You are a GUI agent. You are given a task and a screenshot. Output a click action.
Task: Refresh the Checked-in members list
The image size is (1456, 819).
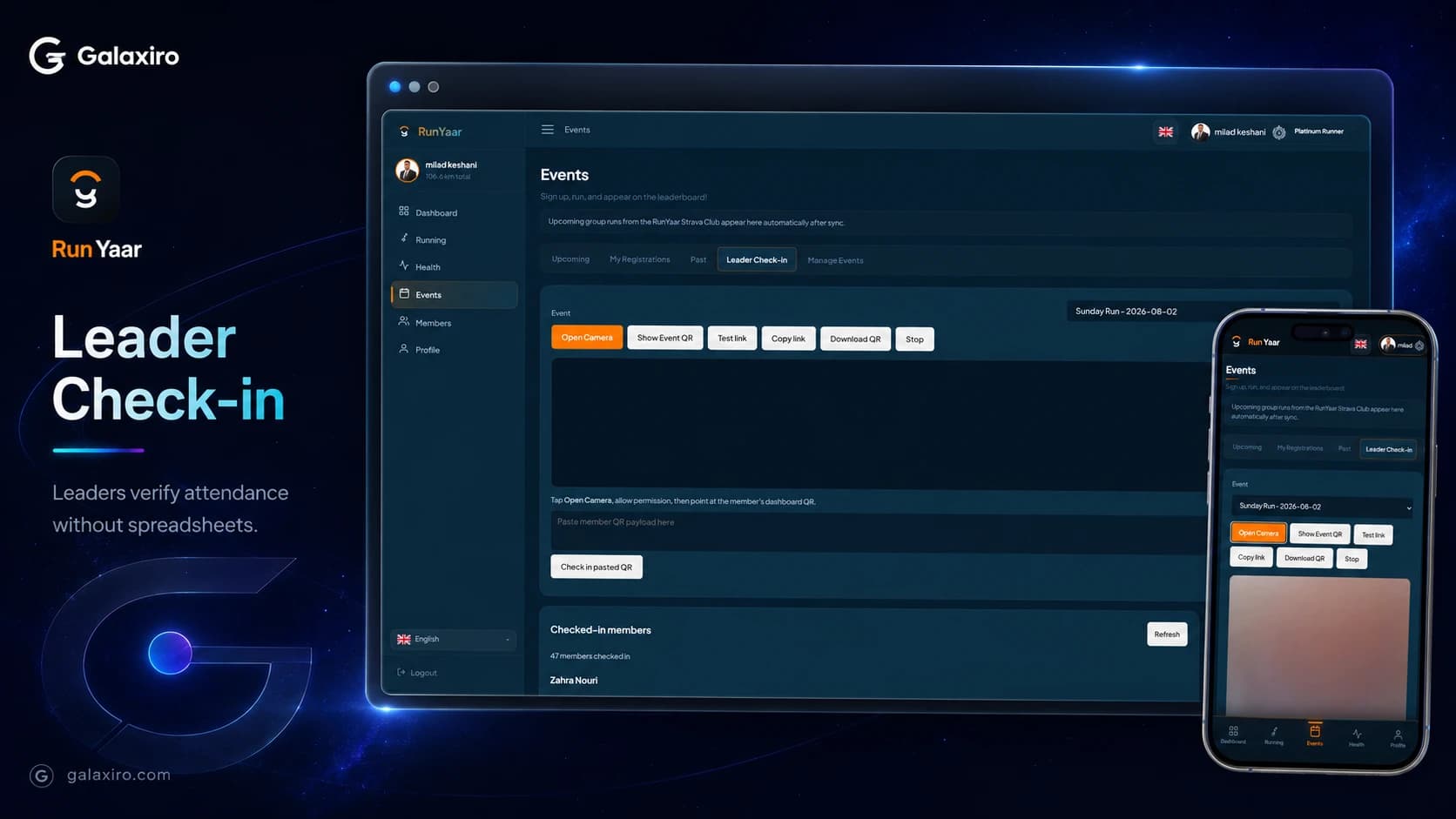[1167, 634]
